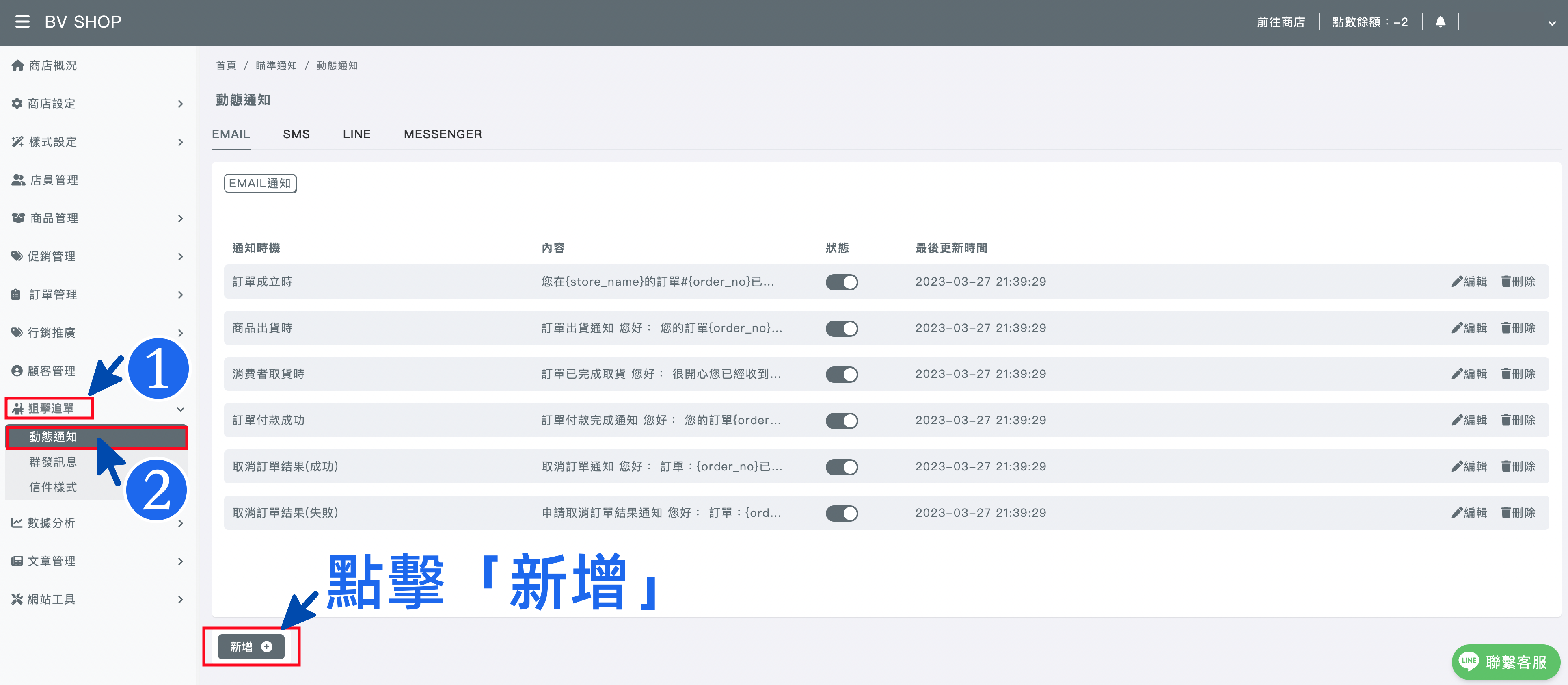
Task: Click the 聯繫客服 LINE button
Action: (1506, 662)
